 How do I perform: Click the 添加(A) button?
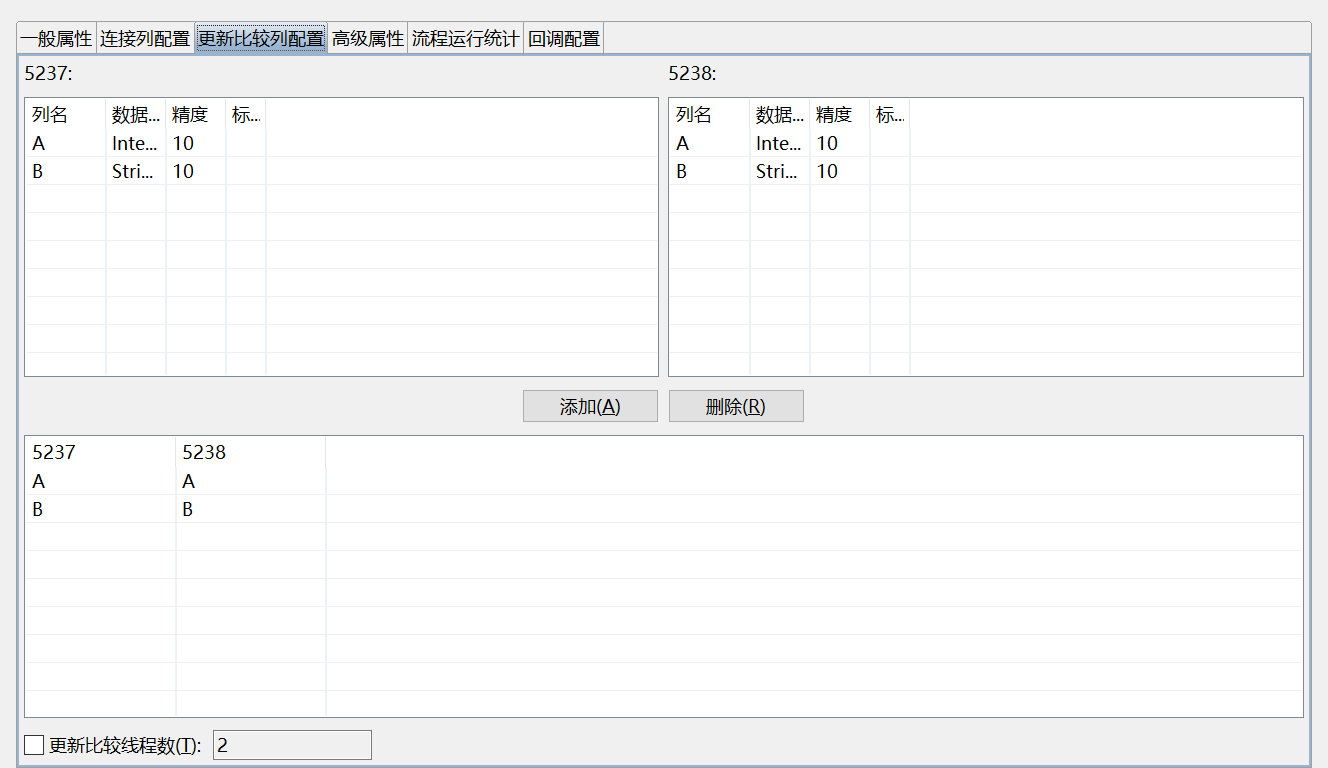pyautogui.click(x=590, y=406)
